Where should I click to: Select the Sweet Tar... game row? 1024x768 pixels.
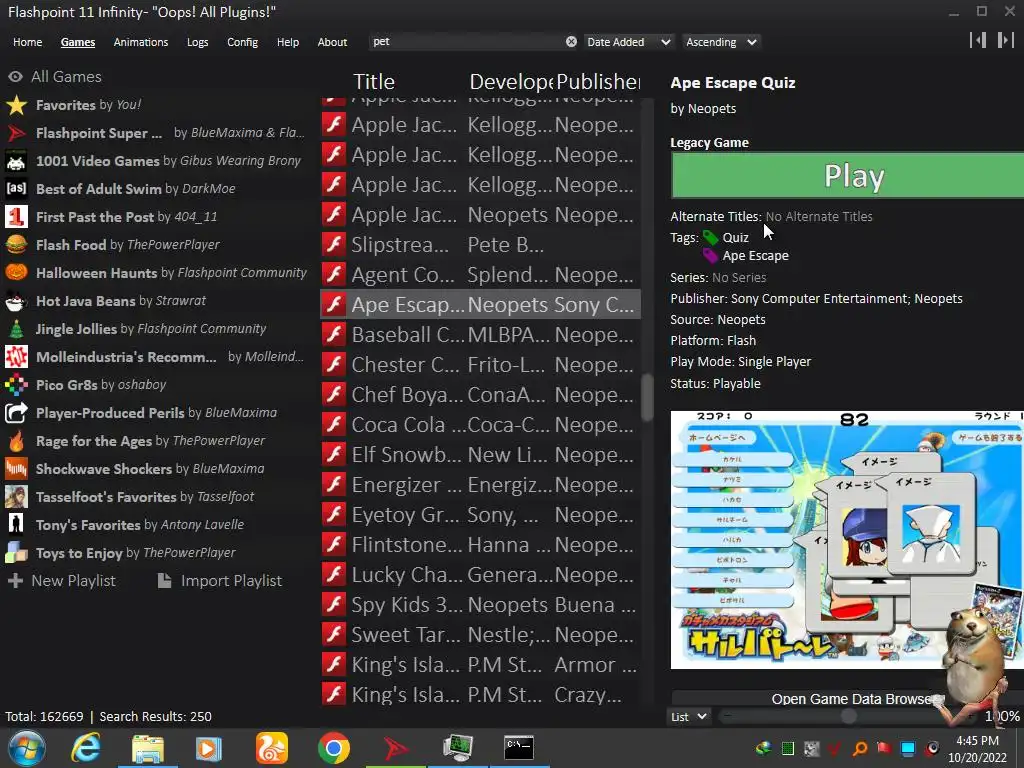pos(480,634)
